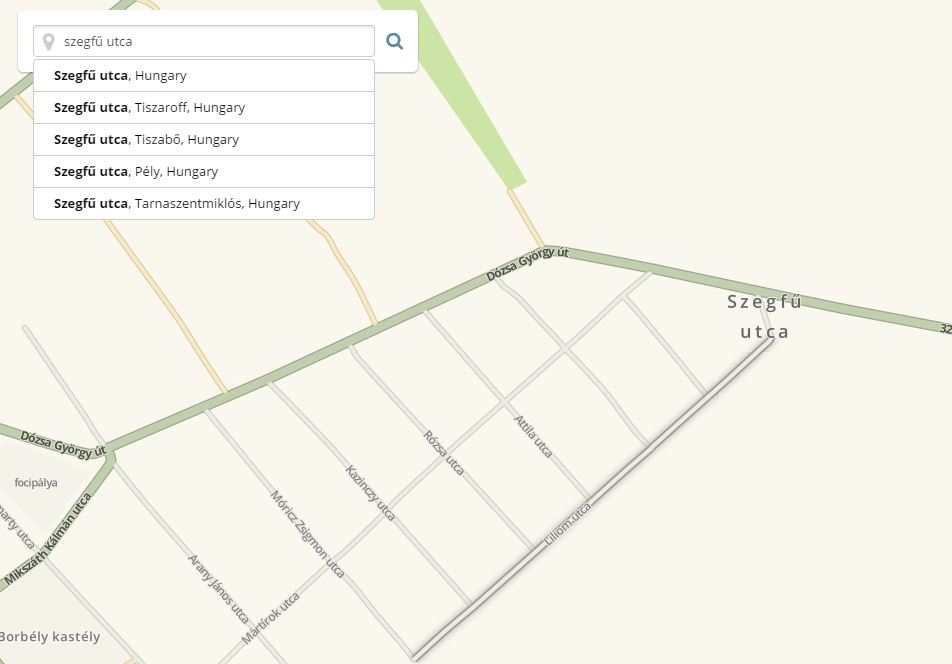The height and width of the screenshot is (664, 952).
Task: Select Szegfű utca, Pély, Hungary result
Action: tap(204, 172)
